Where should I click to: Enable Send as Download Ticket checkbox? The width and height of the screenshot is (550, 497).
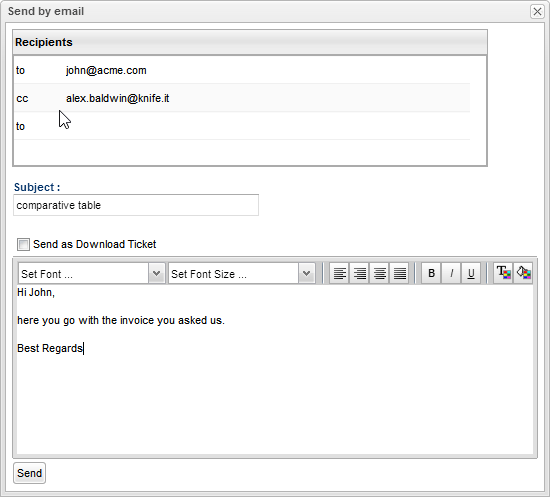point(23,244)
